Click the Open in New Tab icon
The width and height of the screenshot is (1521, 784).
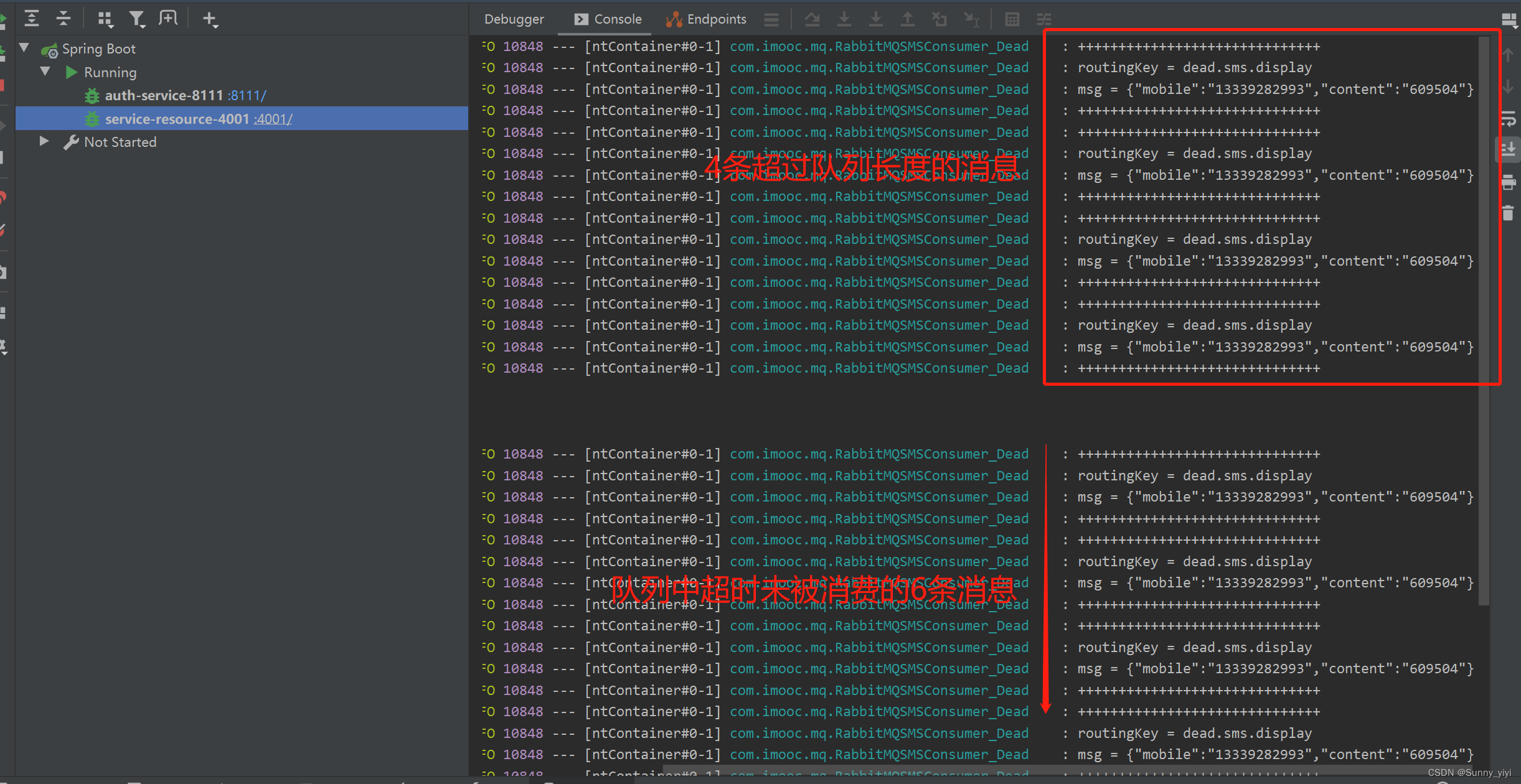(168, 18)
